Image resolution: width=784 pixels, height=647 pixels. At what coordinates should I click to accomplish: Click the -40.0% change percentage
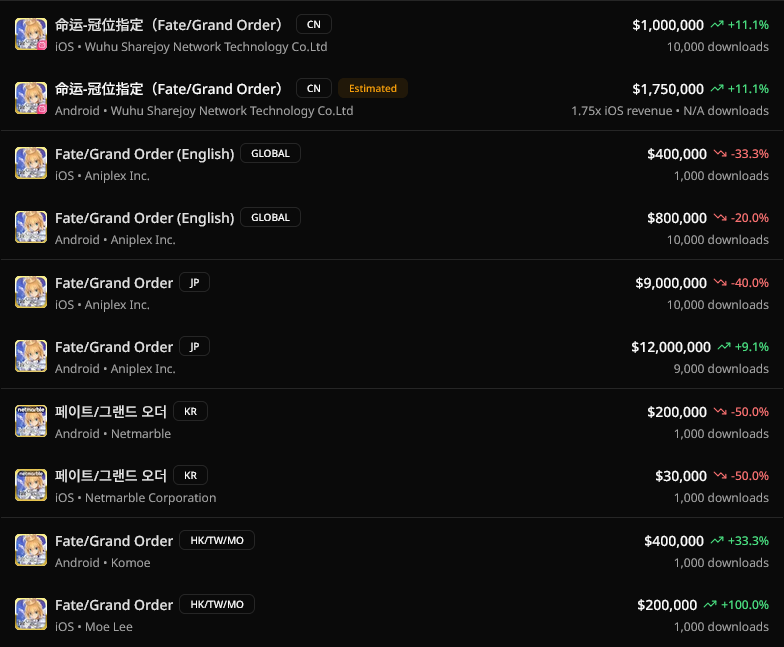750,282
